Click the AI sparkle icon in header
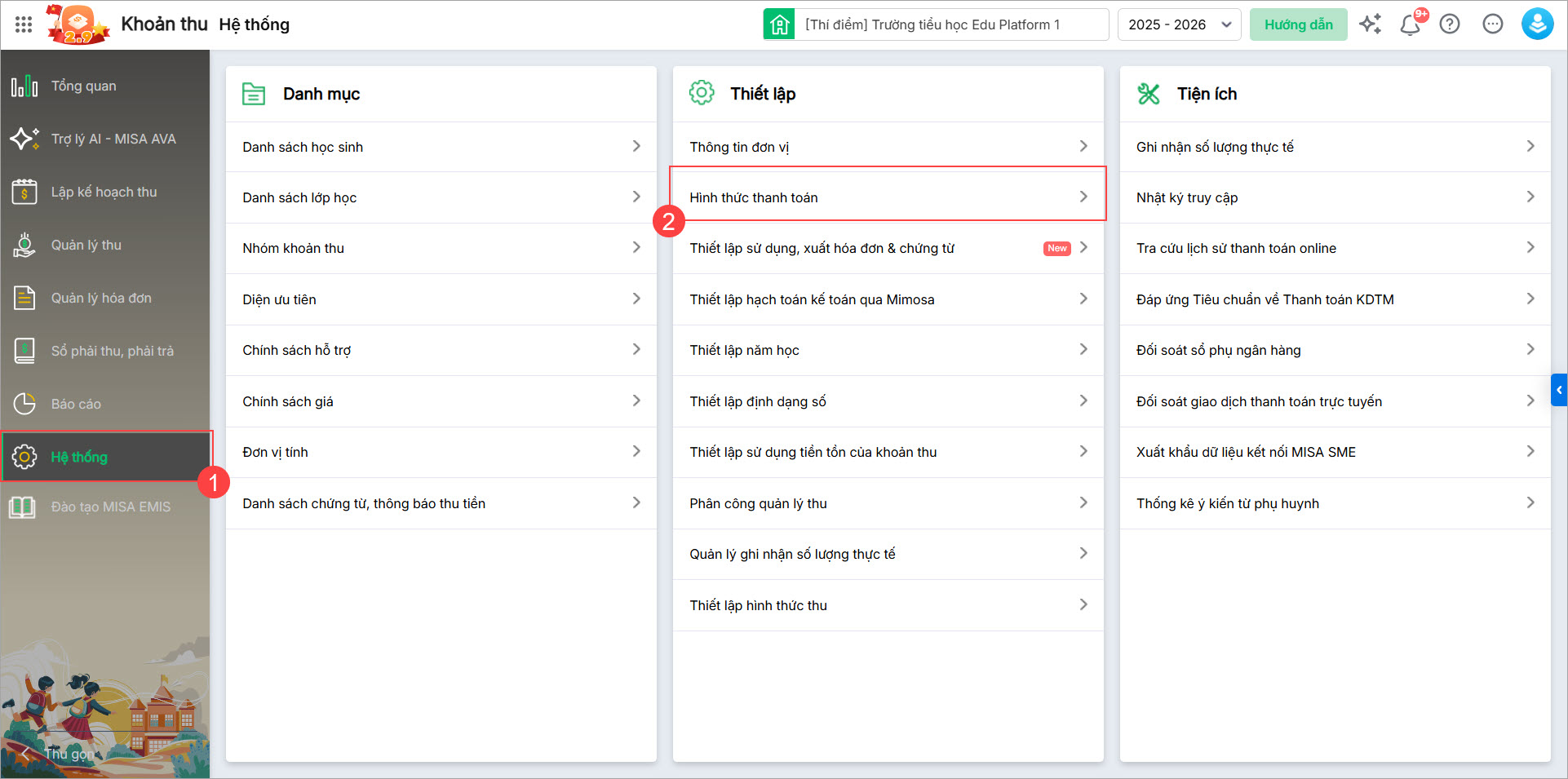This screenshot has width=1568, height=779. pyautogui.click(x=1370, y=24)
